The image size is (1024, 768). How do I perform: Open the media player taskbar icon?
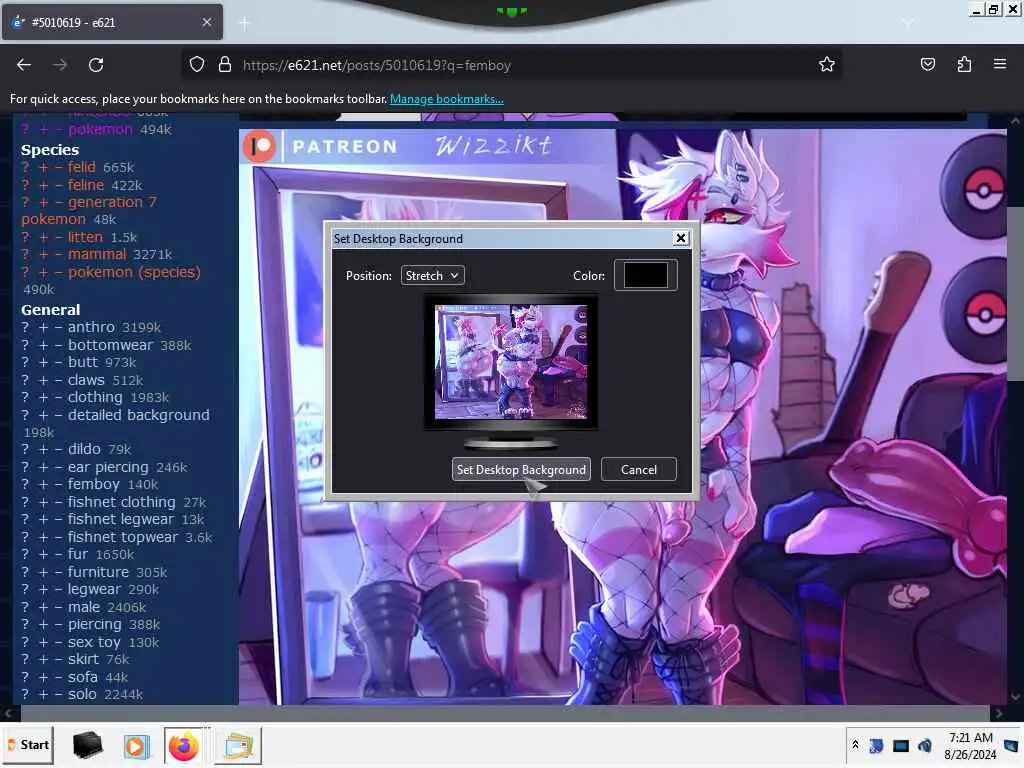pos(136,745)
